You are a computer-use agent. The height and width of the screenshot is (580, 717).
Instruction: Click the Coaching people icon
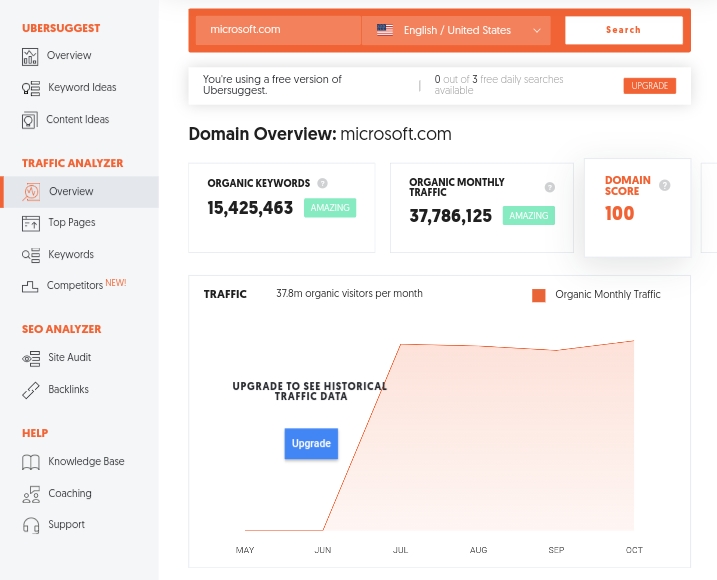pos(31,494)
